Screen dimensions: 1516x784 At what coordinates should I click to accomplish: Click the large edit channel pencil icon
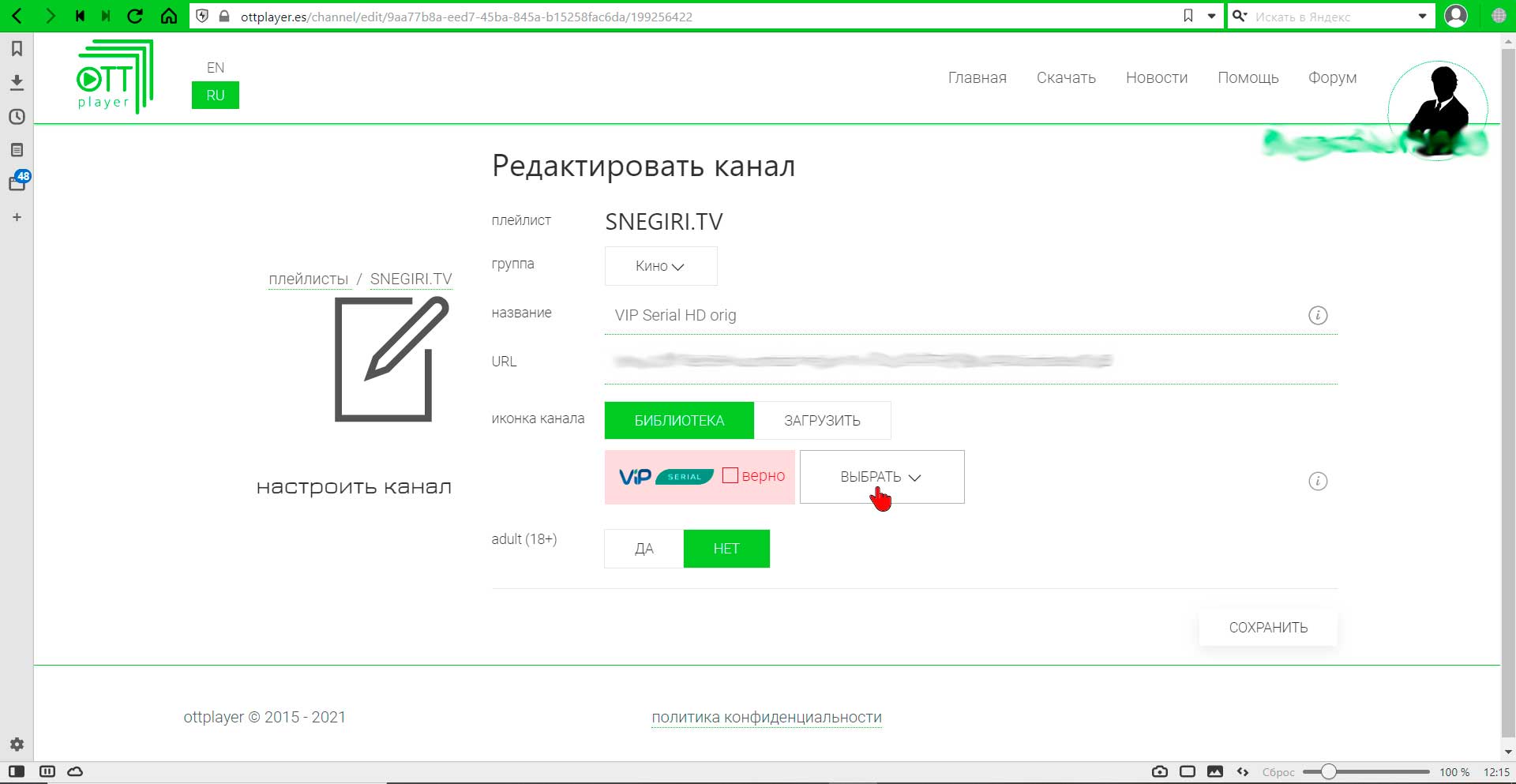coord(392,359)
